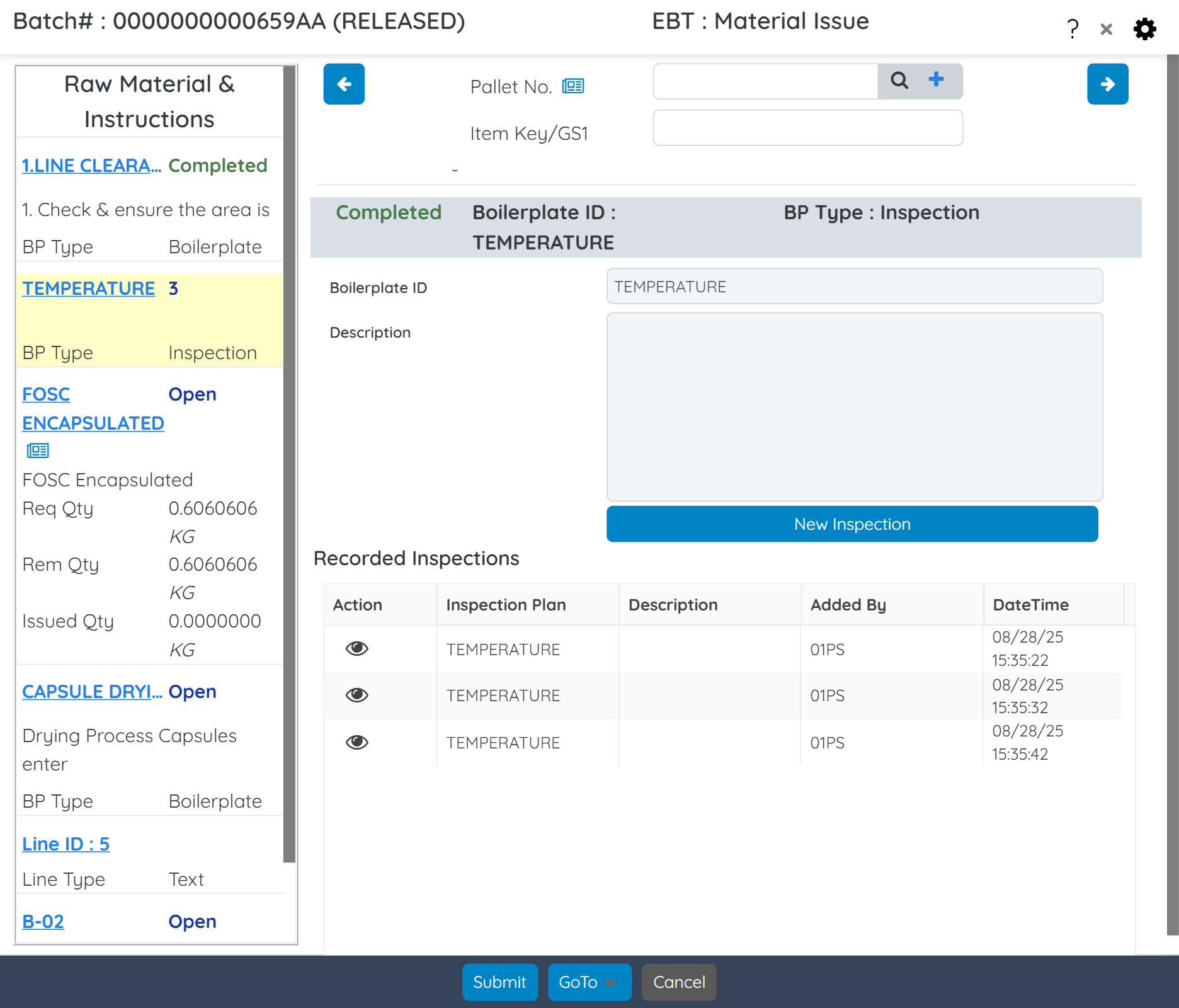Select the B-02 instruction link

42,921
